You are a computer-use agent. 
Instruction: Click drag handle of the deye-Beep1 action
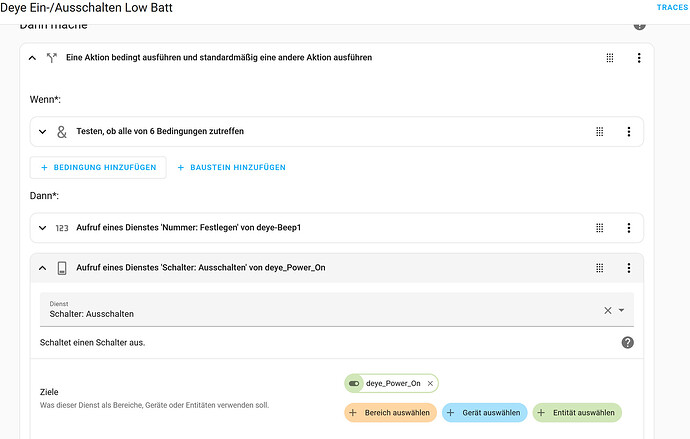[600, 227]
